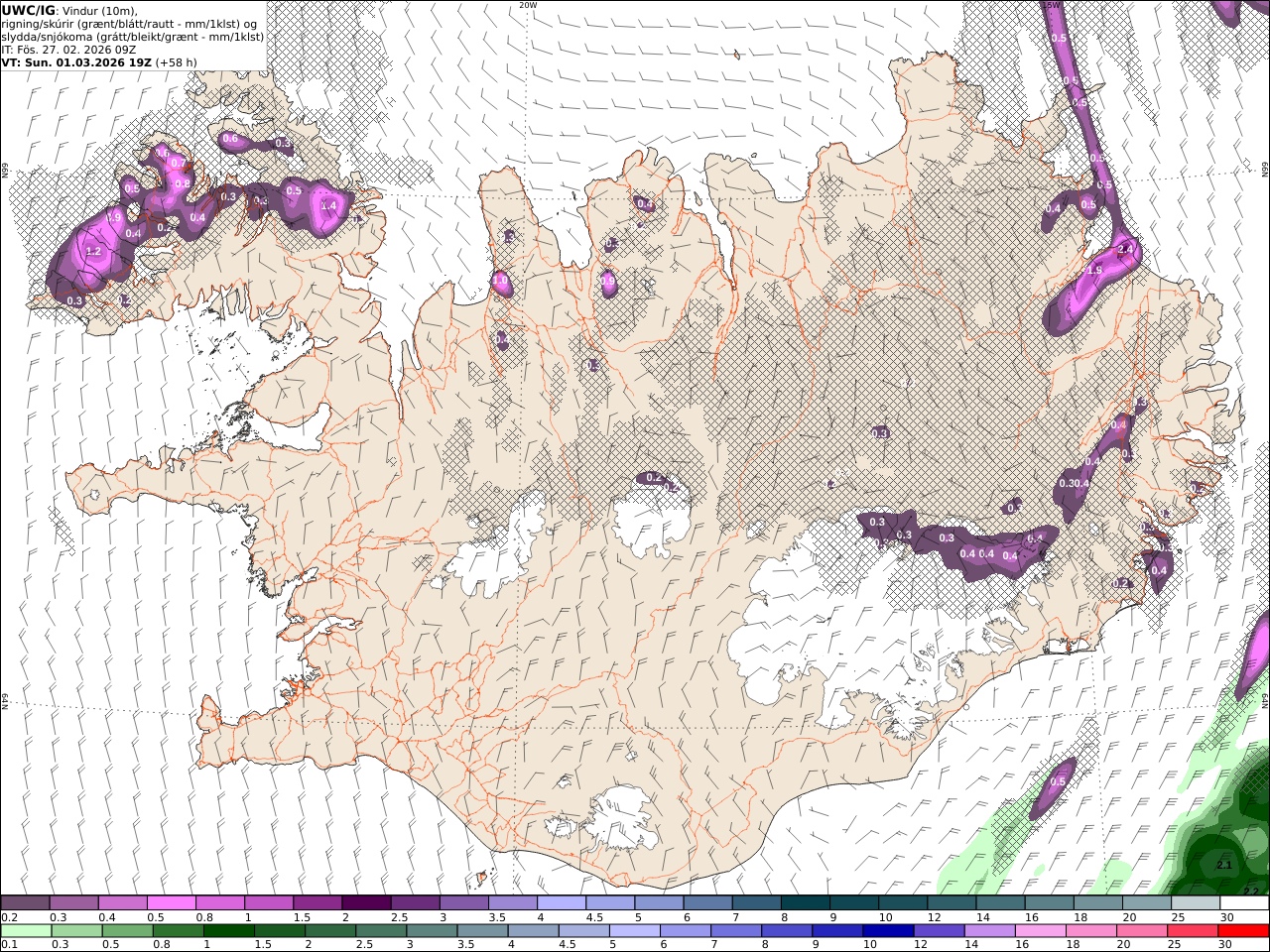Viewport: 1270px width, 952px height.
Task: Choose the light grey upper-row swatch between 25 and 30
Action: pos(1196,902)
